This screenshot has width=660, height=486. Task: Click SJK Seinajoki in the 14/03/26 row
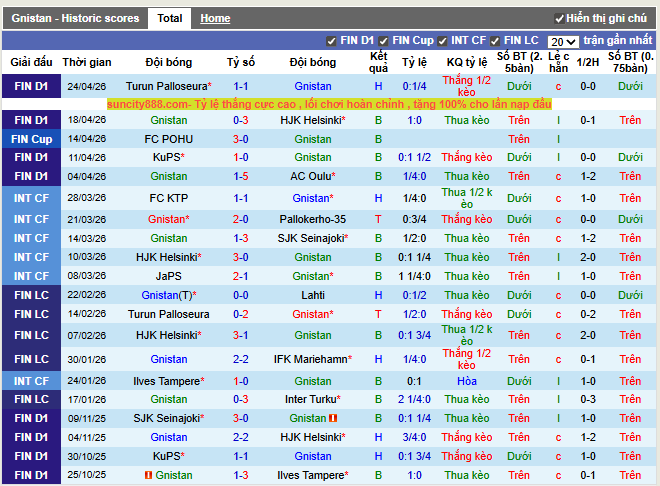pos(313,238)
